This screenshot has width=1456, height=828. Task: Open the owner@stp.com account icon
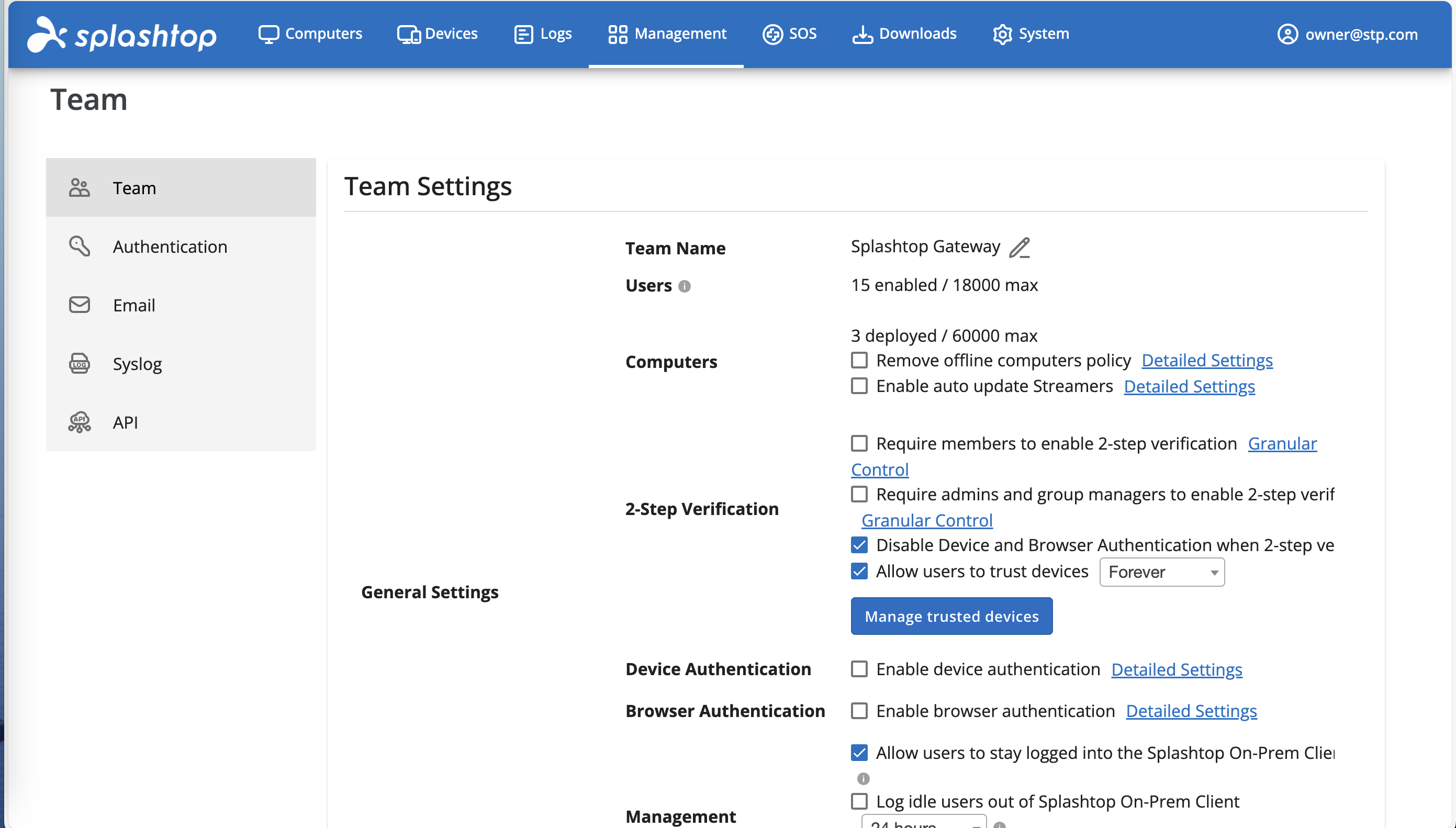(1287, 34)
